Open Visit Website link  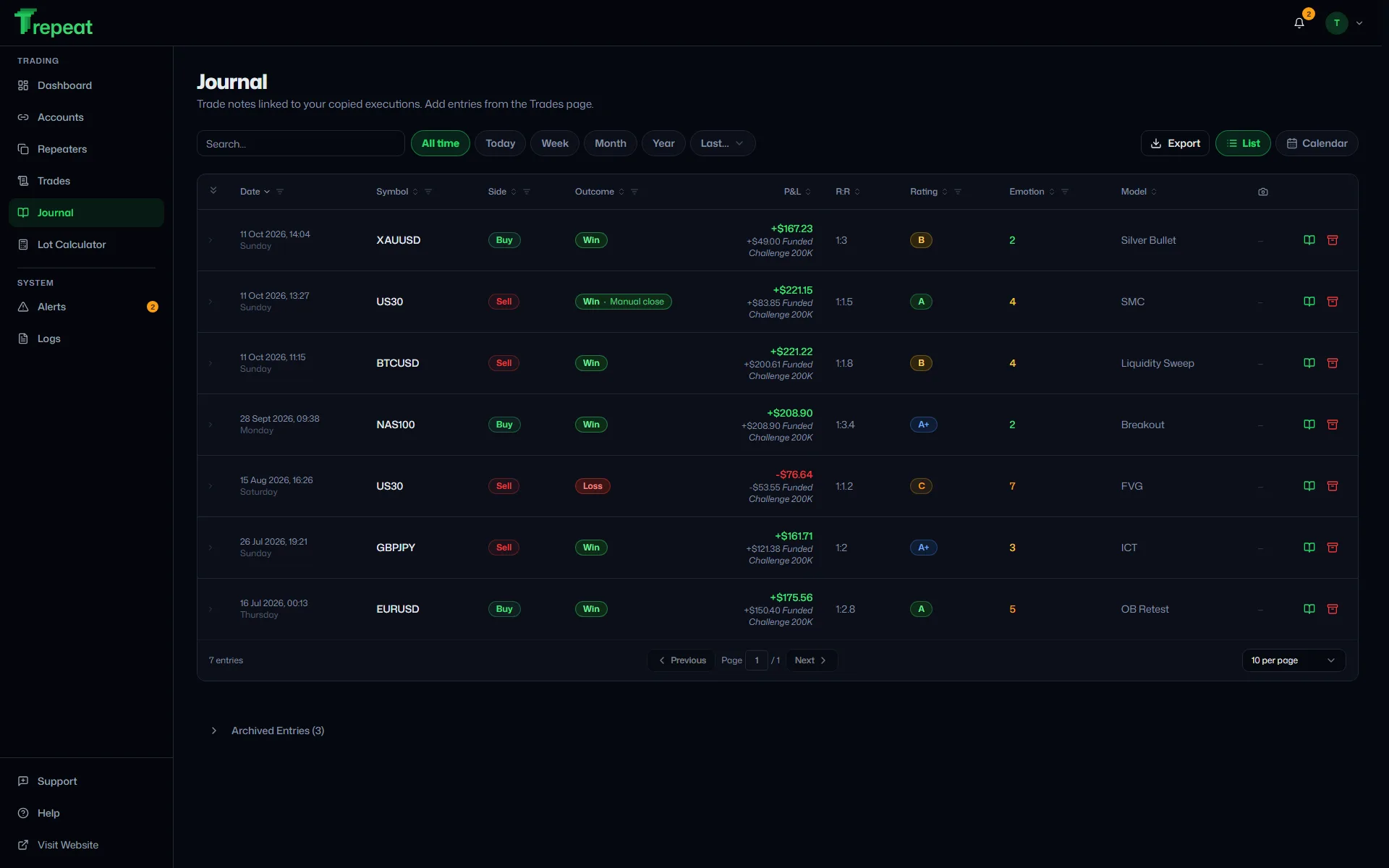(x=86, y=845)
